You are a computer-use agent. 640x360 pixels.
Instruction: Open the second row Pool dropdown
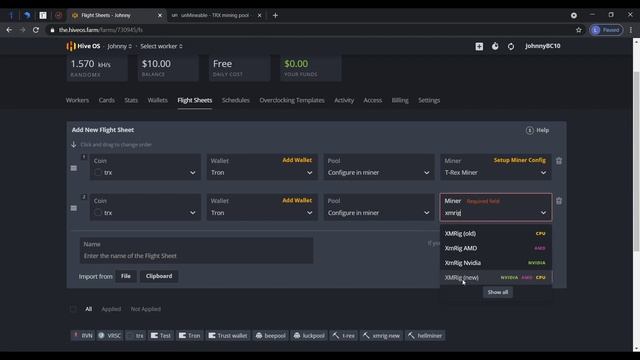379,207
